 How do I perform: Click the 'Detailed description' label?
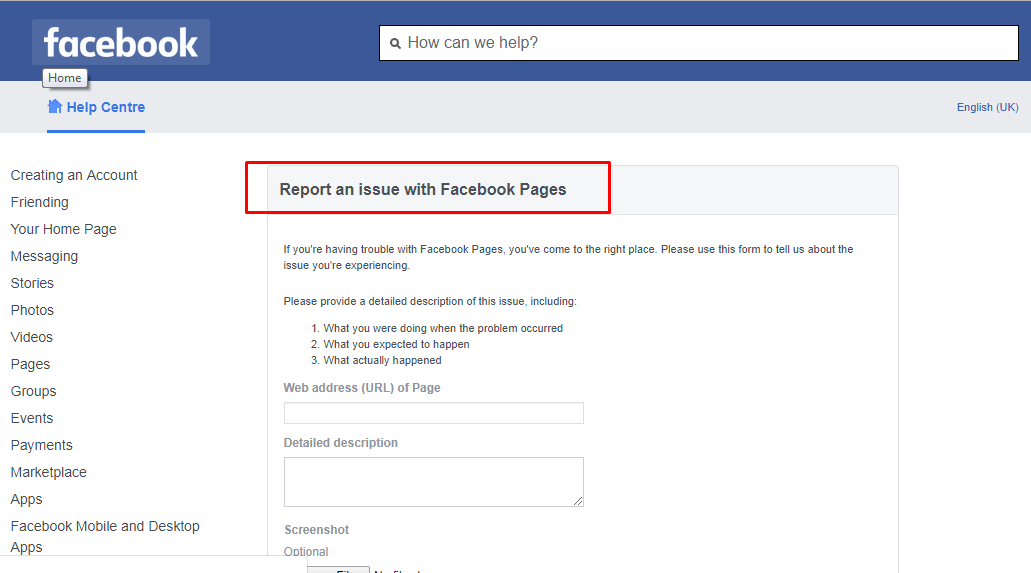tap(341, 443)
